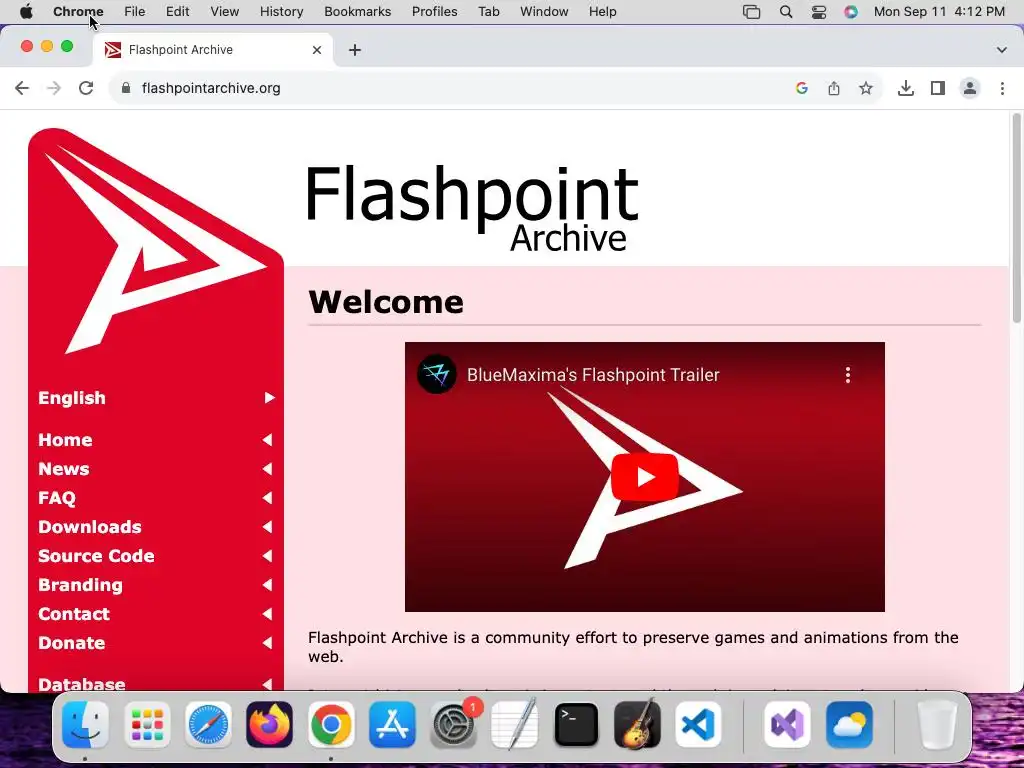The height and width of the screenshot is (768, 1024).
Task: Click the BlueMaxima's Flashpoint Trailer title
Action: tap(593, 375)
